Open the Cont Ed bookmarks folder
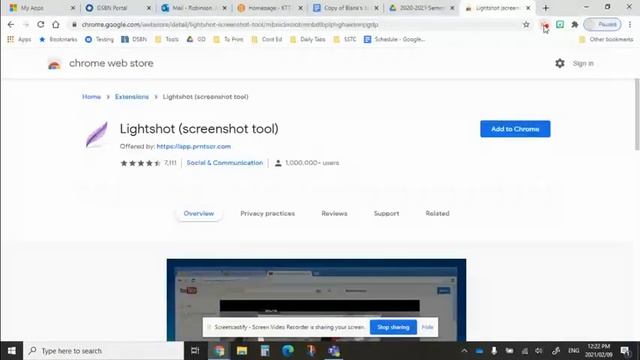The image size is (640, 360). [267, 39]
